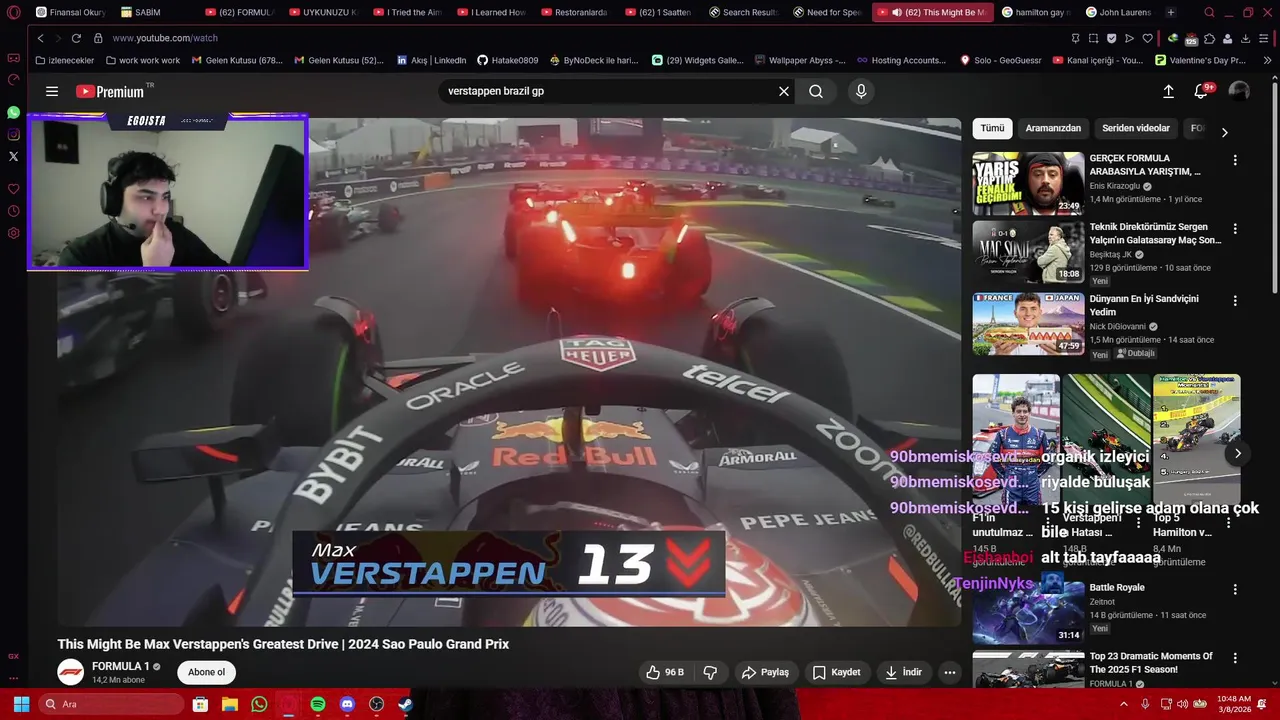Screen dimensions: 1280x720
Task: Select the Aramanızdan filter chip
Action: pos(1053,128)
